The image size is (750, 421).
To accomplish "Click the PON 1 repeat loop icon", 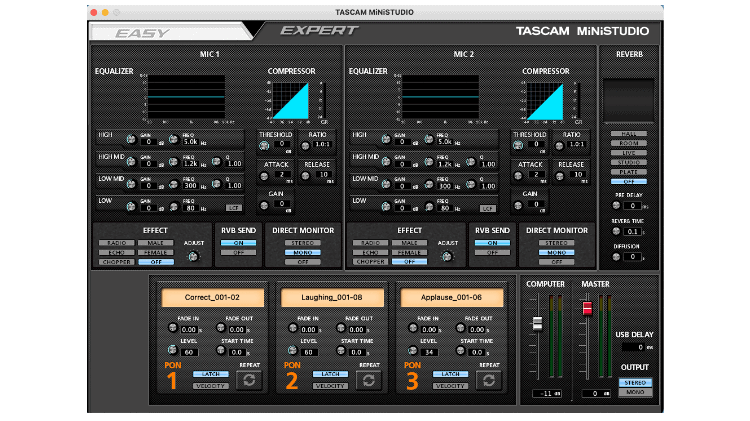I will point(249,380).
